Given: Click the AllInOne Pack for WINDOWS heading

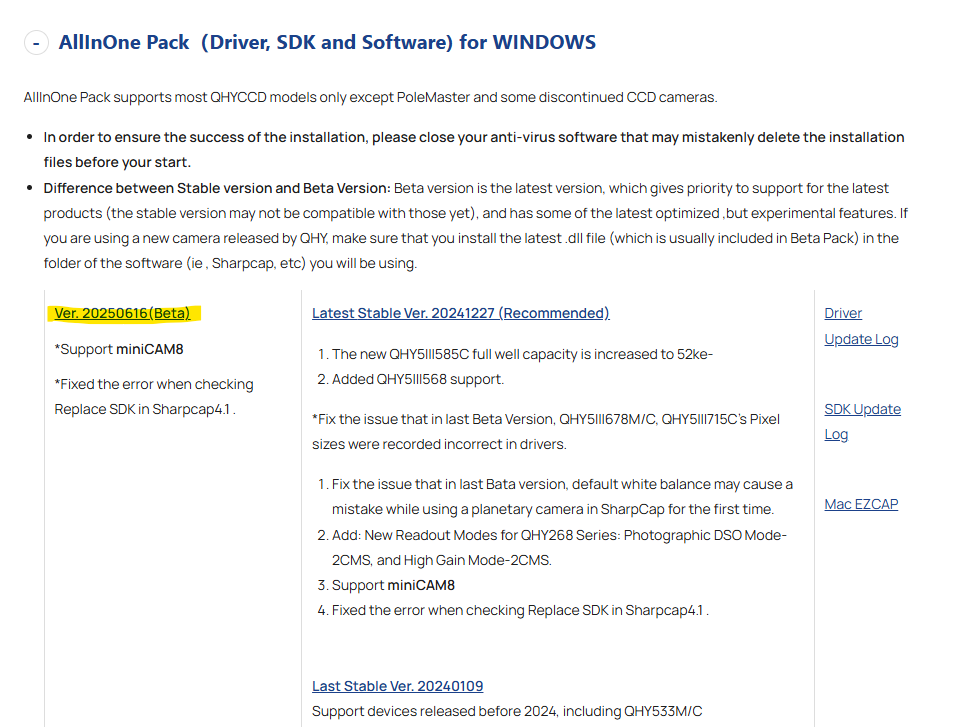Looking at the screenshot, I should 327,42.
